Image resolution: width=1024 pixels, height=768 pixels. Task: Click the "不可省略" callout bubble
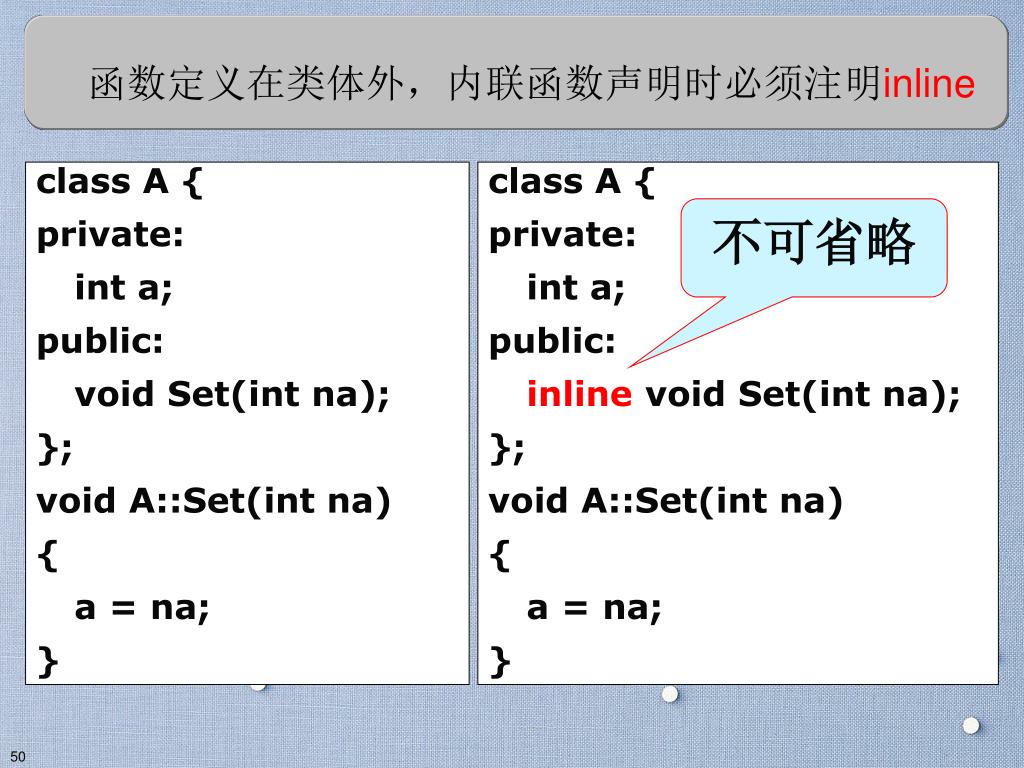(814, 248)
